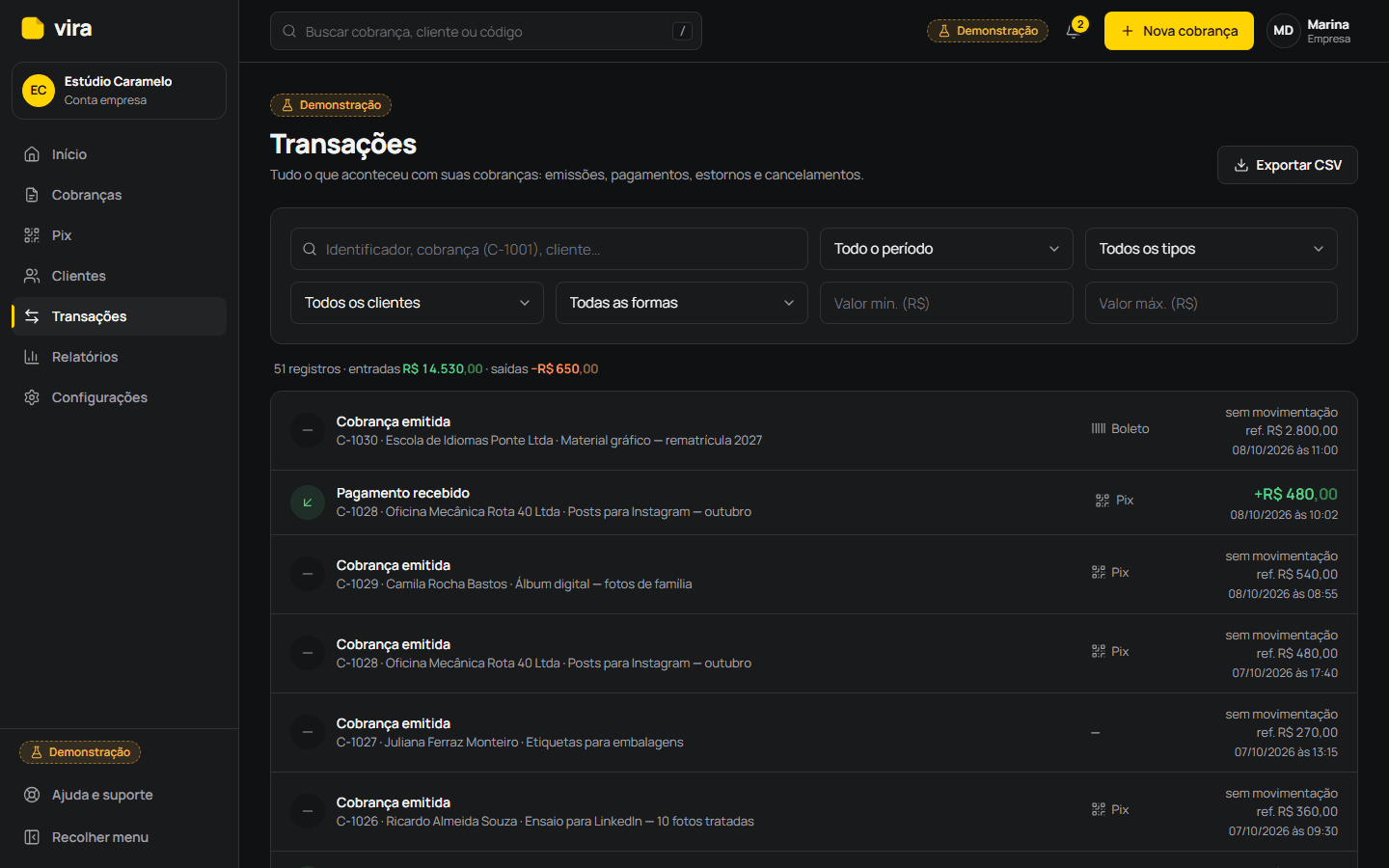Click the magnifier icon in the top search bar
The image size is (1389, 868).
(x=289, y=32)
